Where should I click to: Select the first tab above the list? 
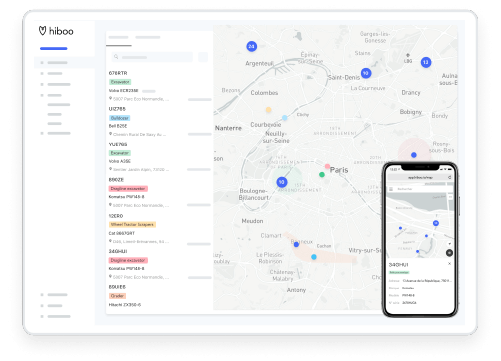pos(119,38)
